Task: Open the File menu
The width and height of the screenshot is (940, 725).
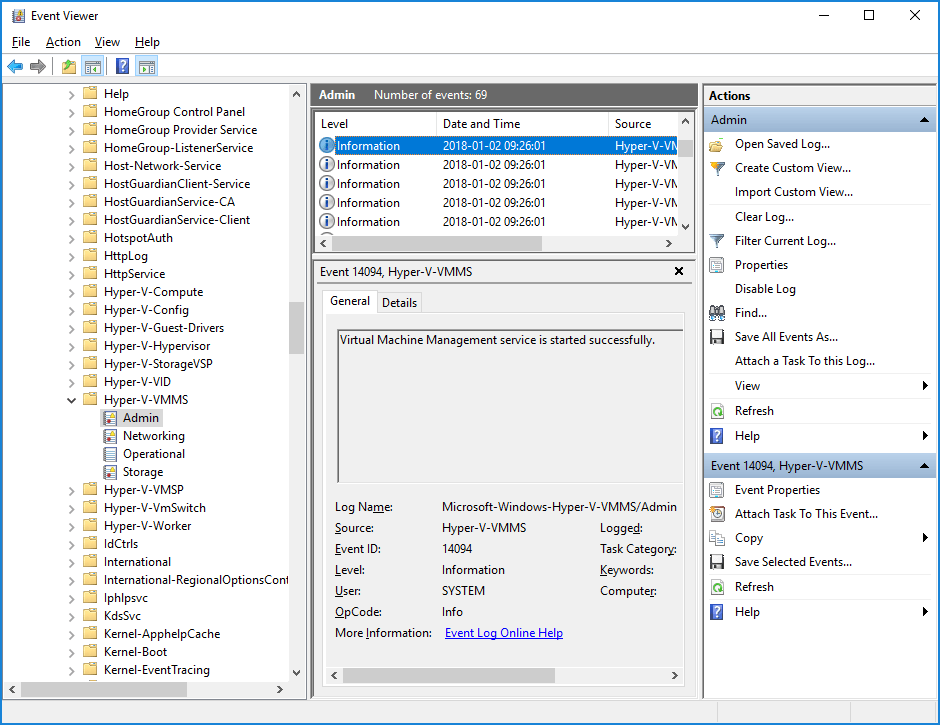Action: (21, 42)
